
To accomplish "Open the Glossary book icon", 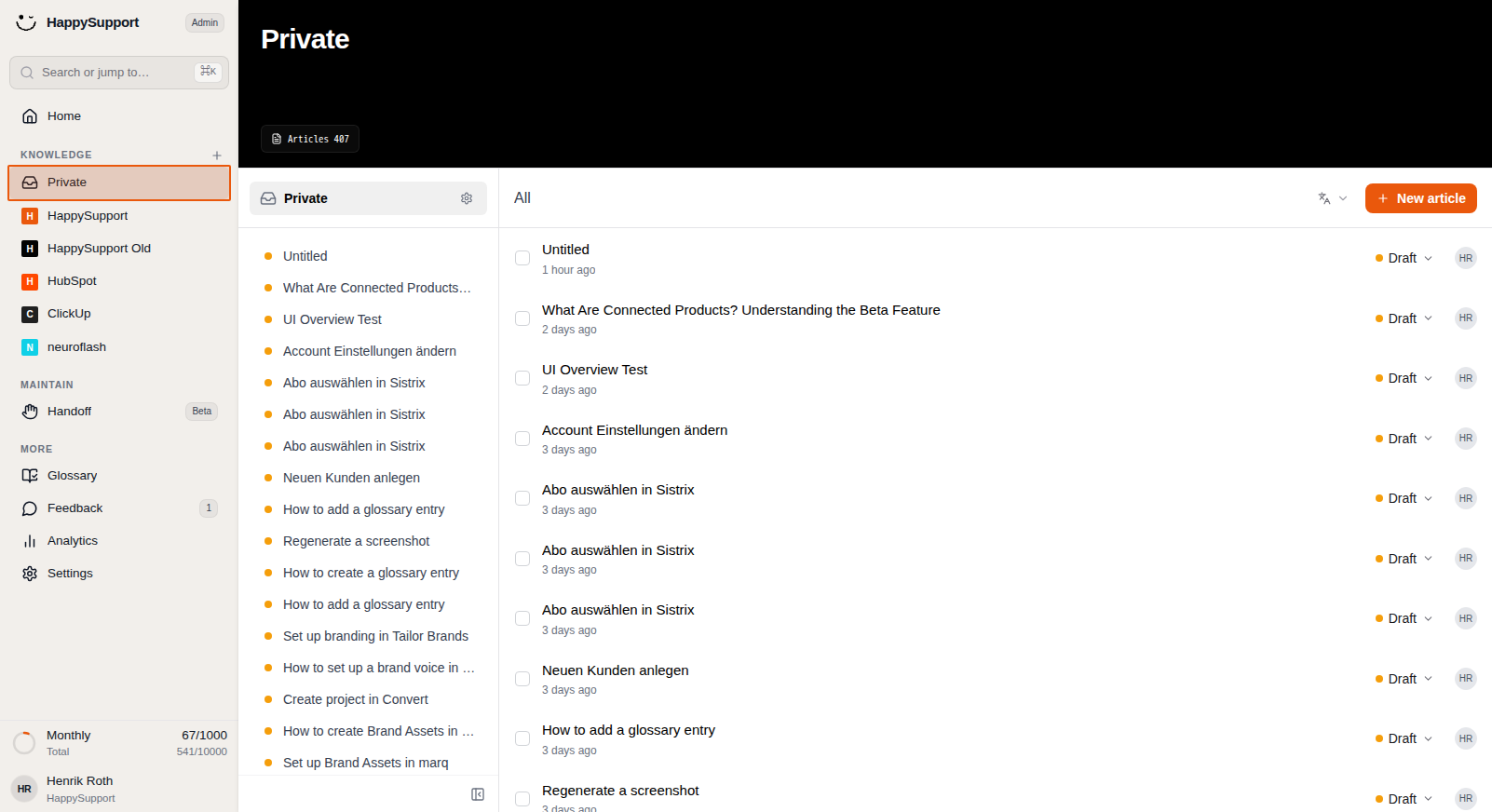I will pyautogui.click(x=30, y=476).
